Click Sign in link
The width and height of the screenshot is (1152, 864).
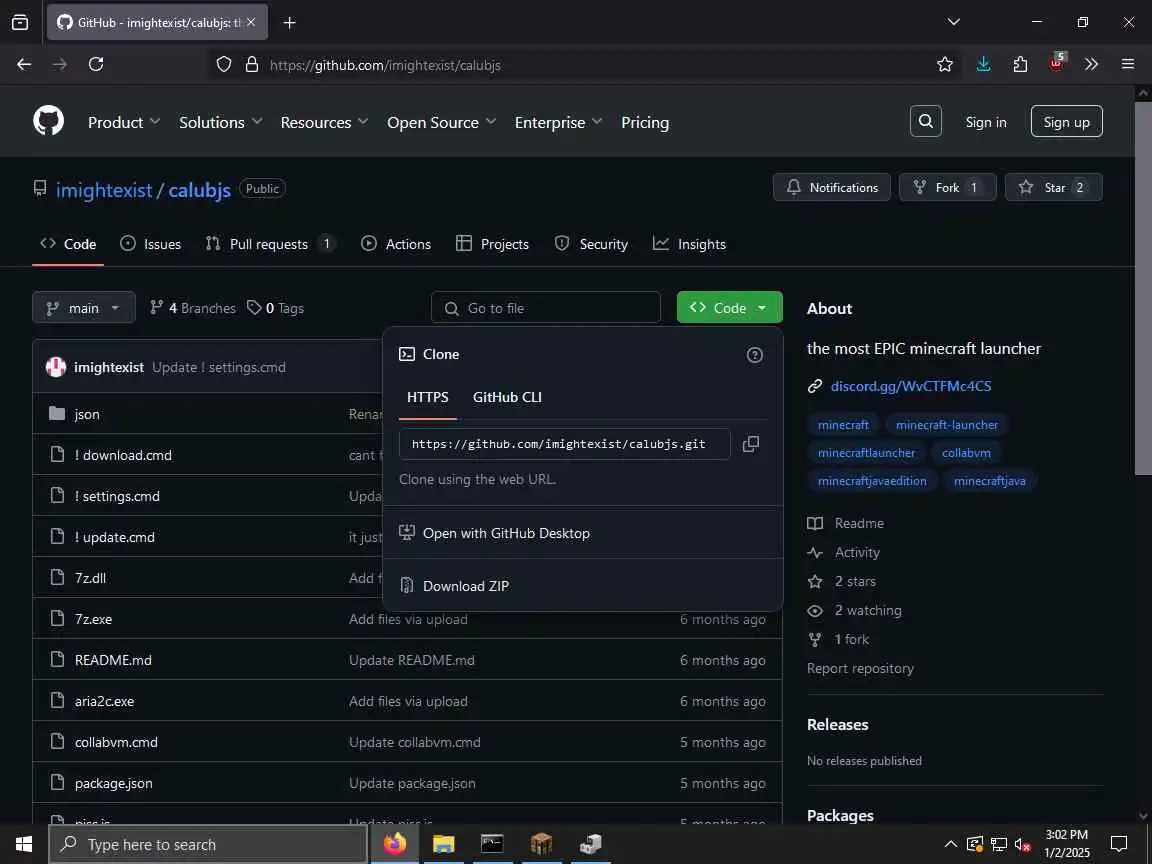click(986, 122)
